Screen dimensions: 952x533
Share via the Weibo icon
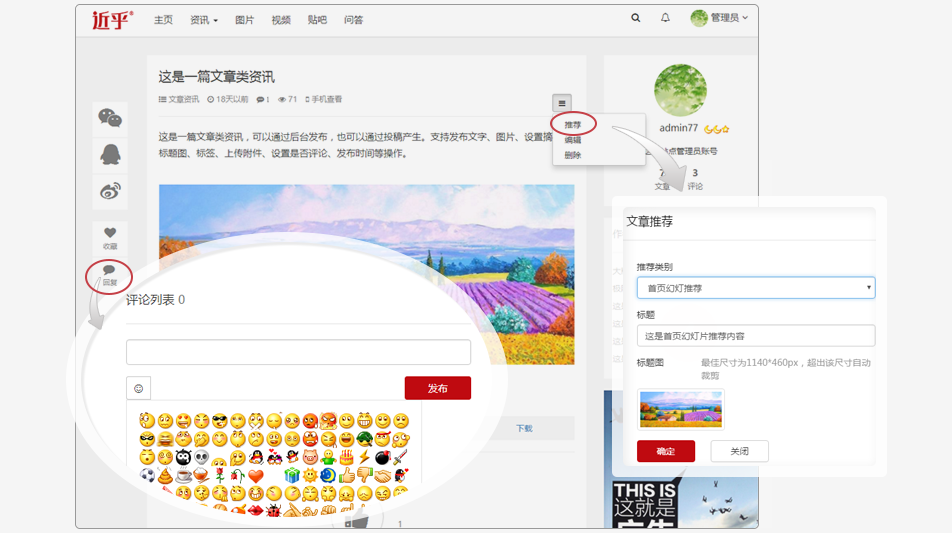110,191
